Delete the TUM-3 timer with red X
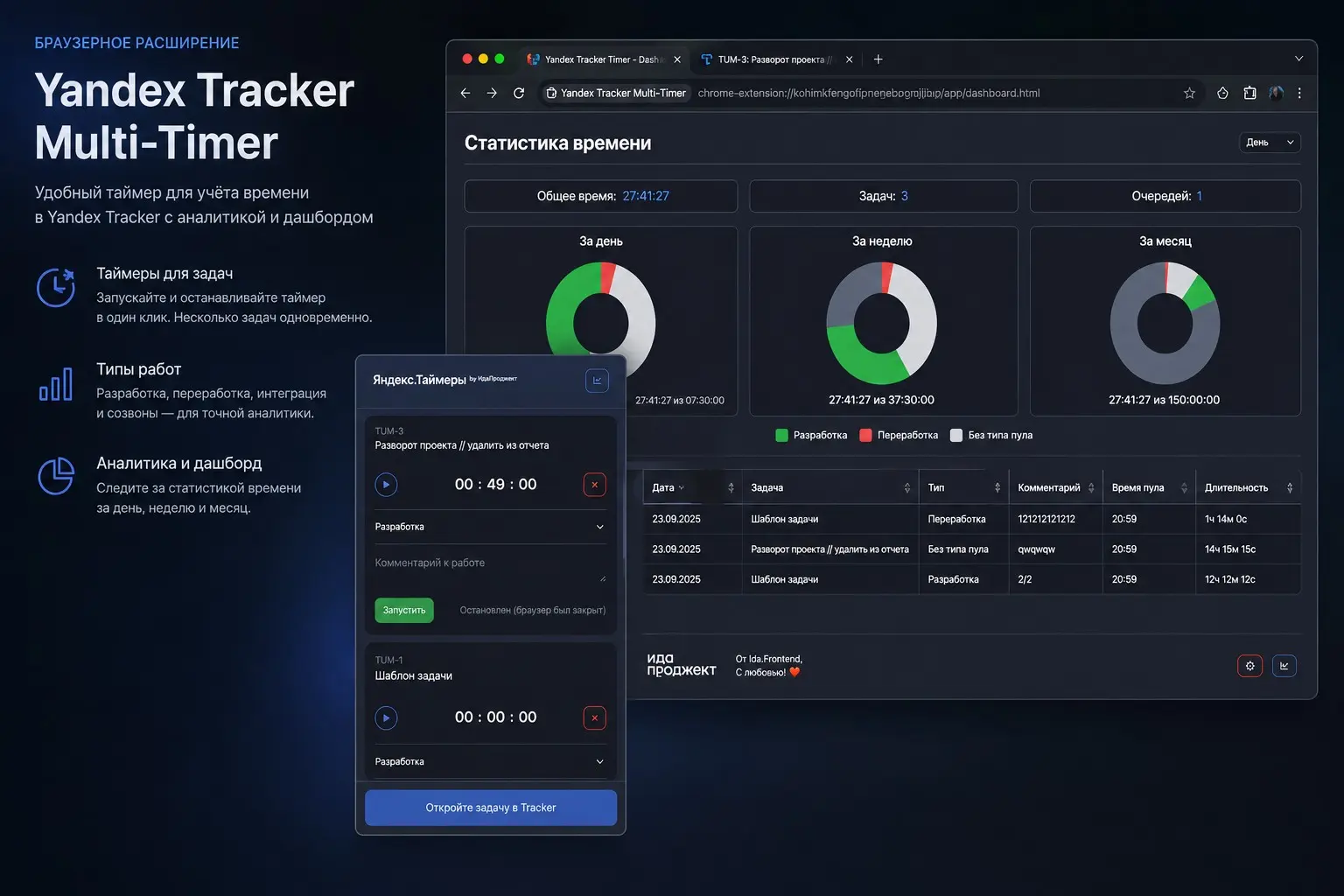 [594, 484]
